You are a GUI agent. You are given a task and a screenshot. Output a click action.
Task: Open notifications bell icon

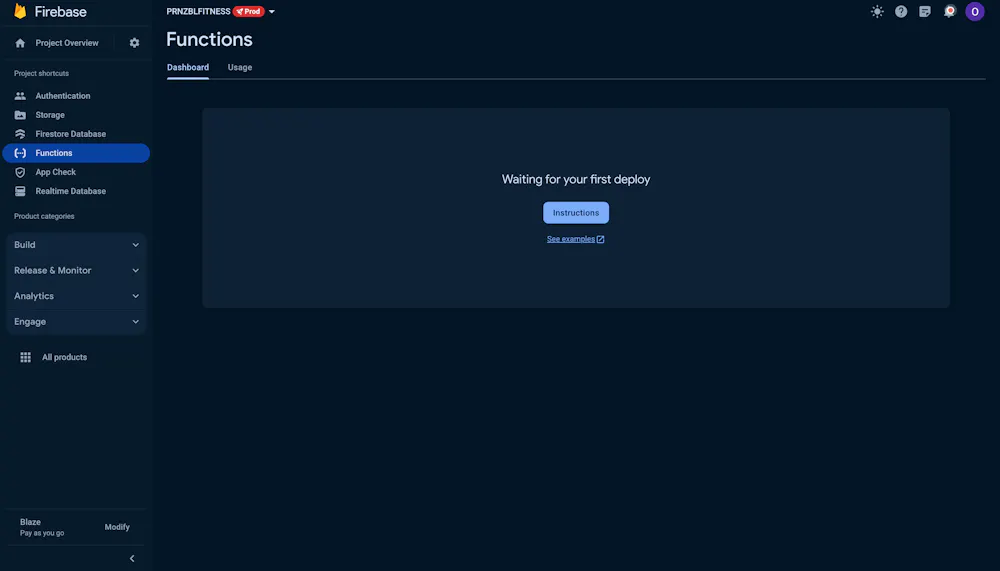(950, 11)
